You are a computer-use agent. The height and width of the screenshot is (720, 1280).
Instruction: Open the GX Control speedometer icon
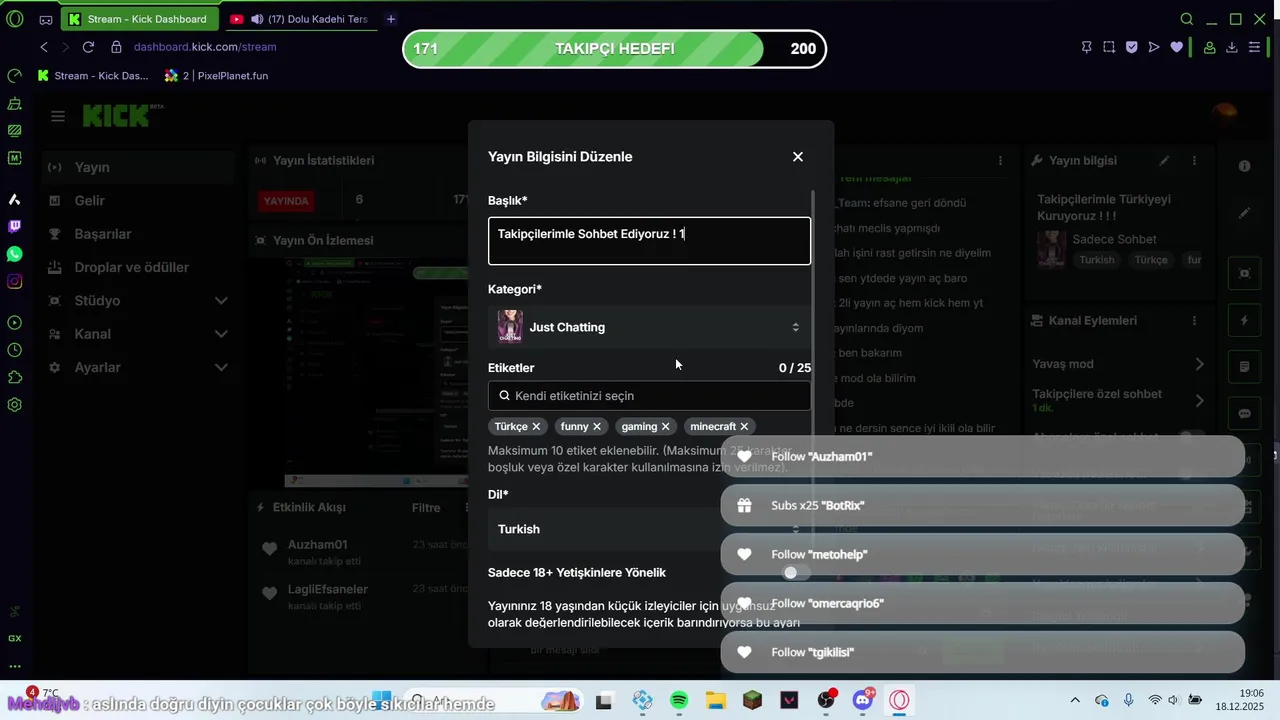coord(14,76)
